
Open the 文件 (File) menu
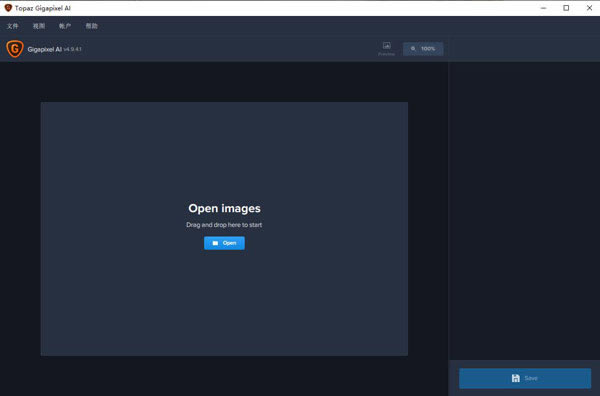click(x=13, y=26)
